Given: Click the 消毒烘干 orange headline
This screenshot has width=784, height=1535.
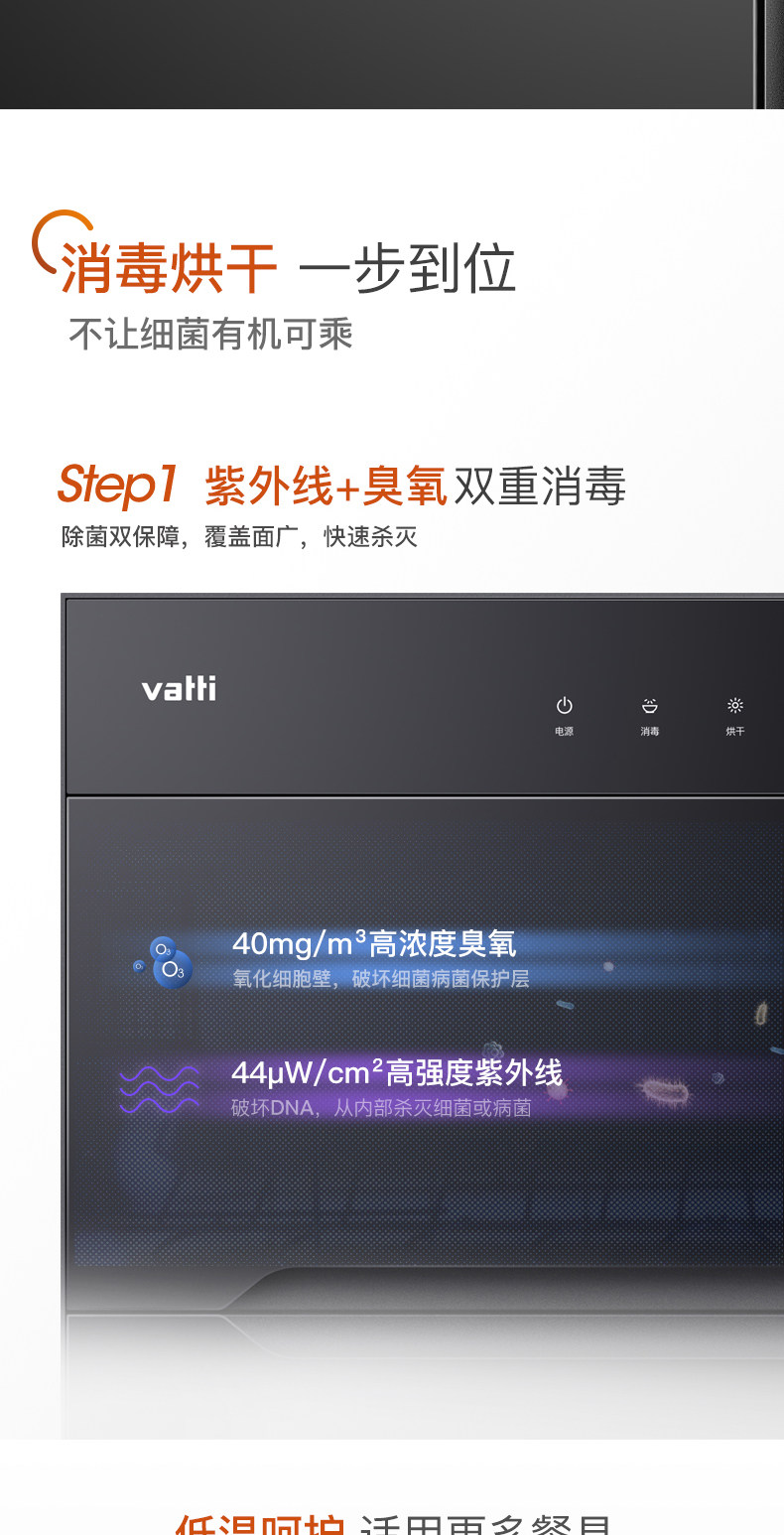Looking at the screenshot, I should coord(169,268).
